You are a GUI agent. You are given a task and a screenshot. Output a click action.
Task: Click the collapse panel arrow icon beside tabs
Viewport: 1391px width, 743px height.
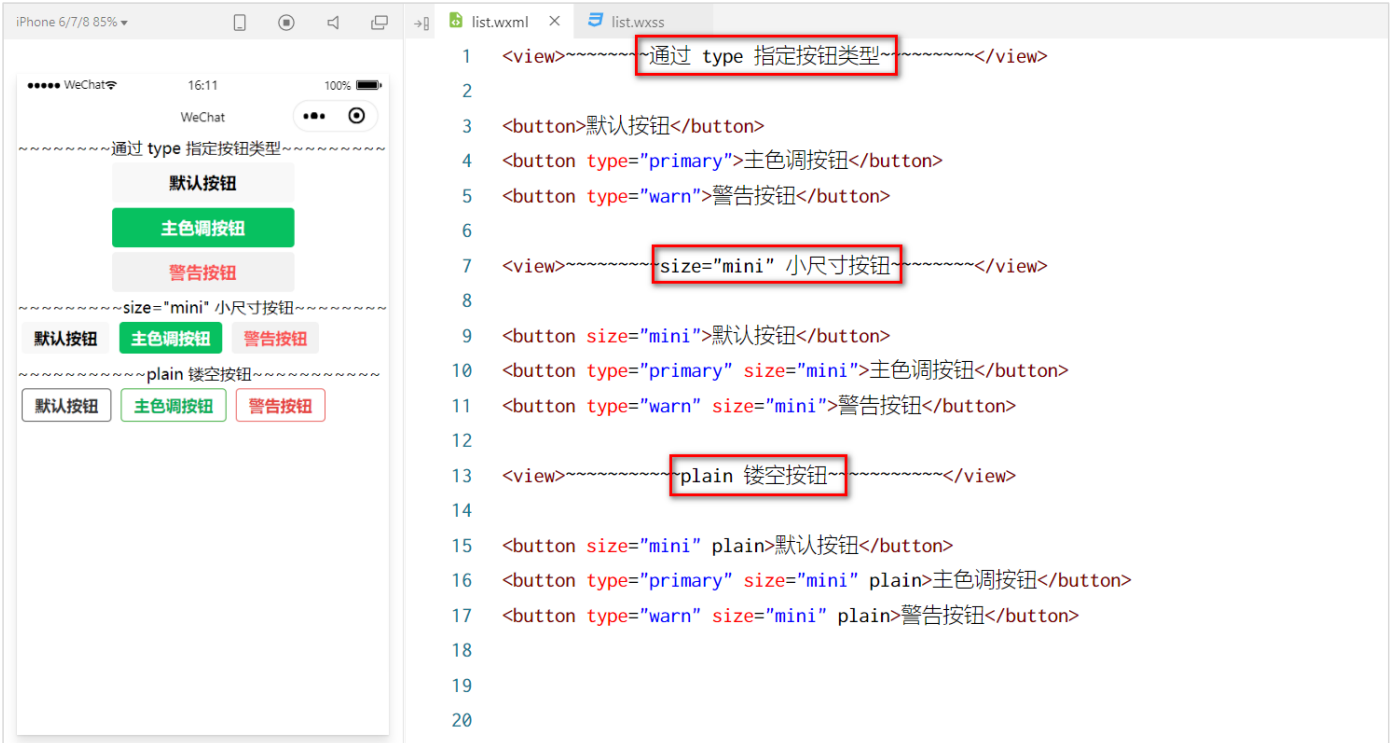pos(421,22)
